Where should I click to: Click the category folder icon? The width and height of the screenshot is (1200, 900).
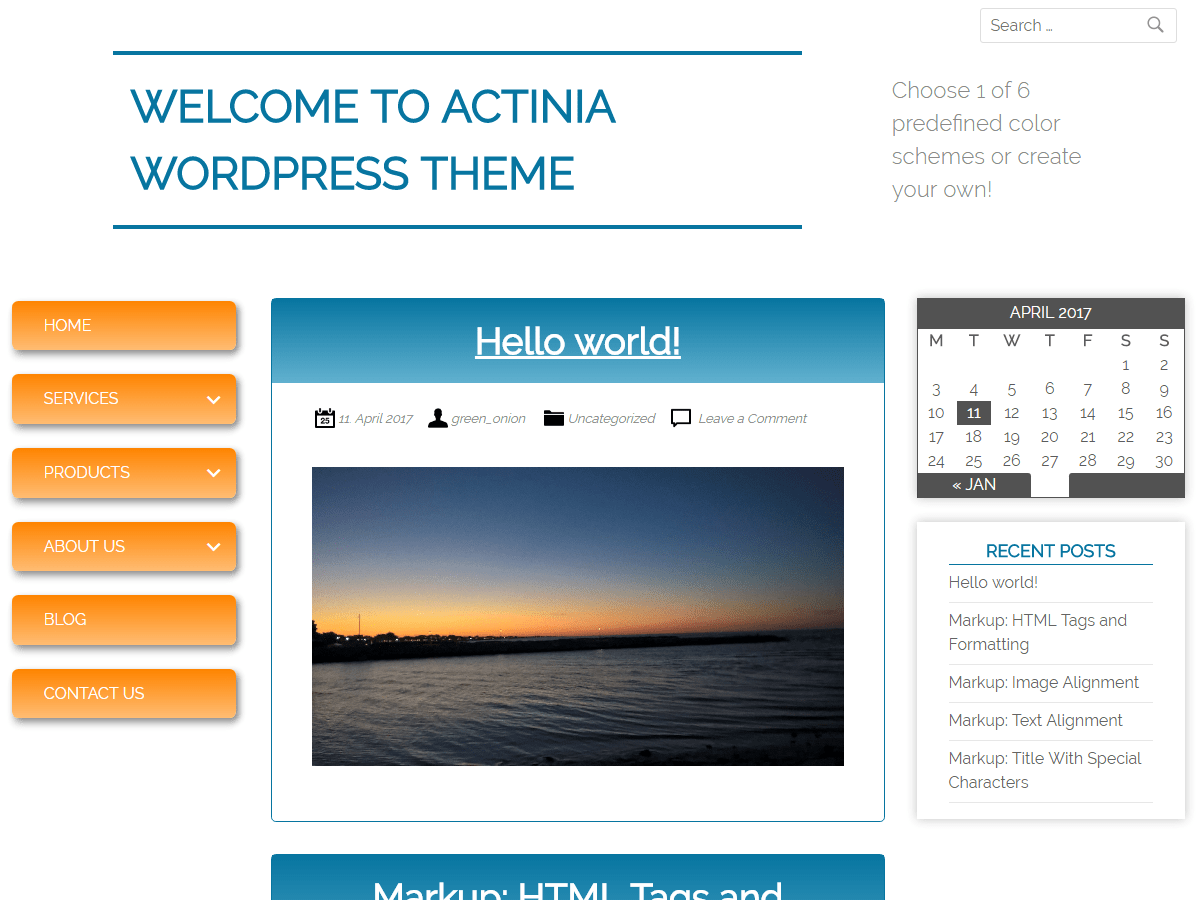coord(554,418)
